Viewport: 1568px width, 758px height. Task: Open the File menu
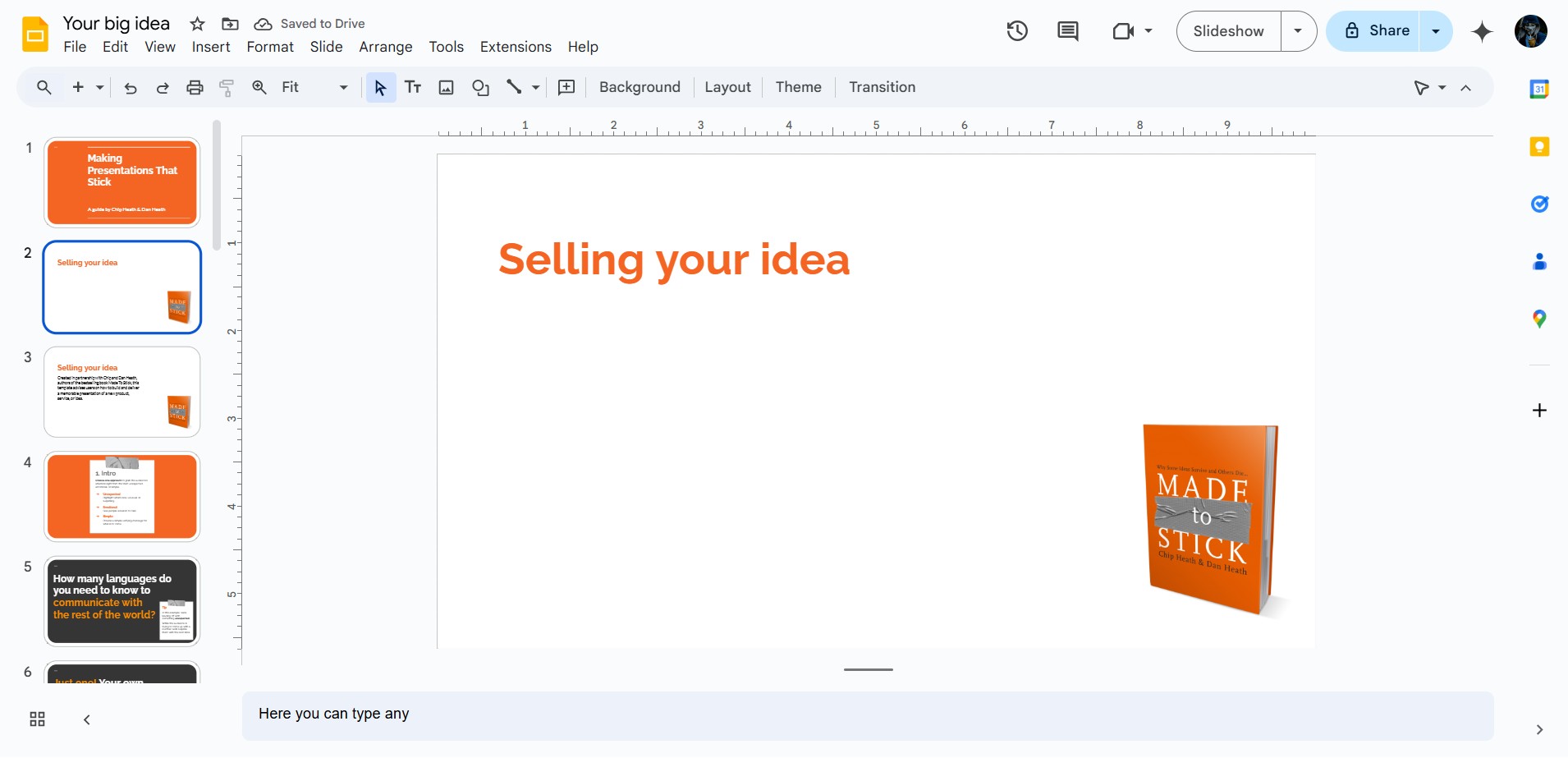click(75, 47)
